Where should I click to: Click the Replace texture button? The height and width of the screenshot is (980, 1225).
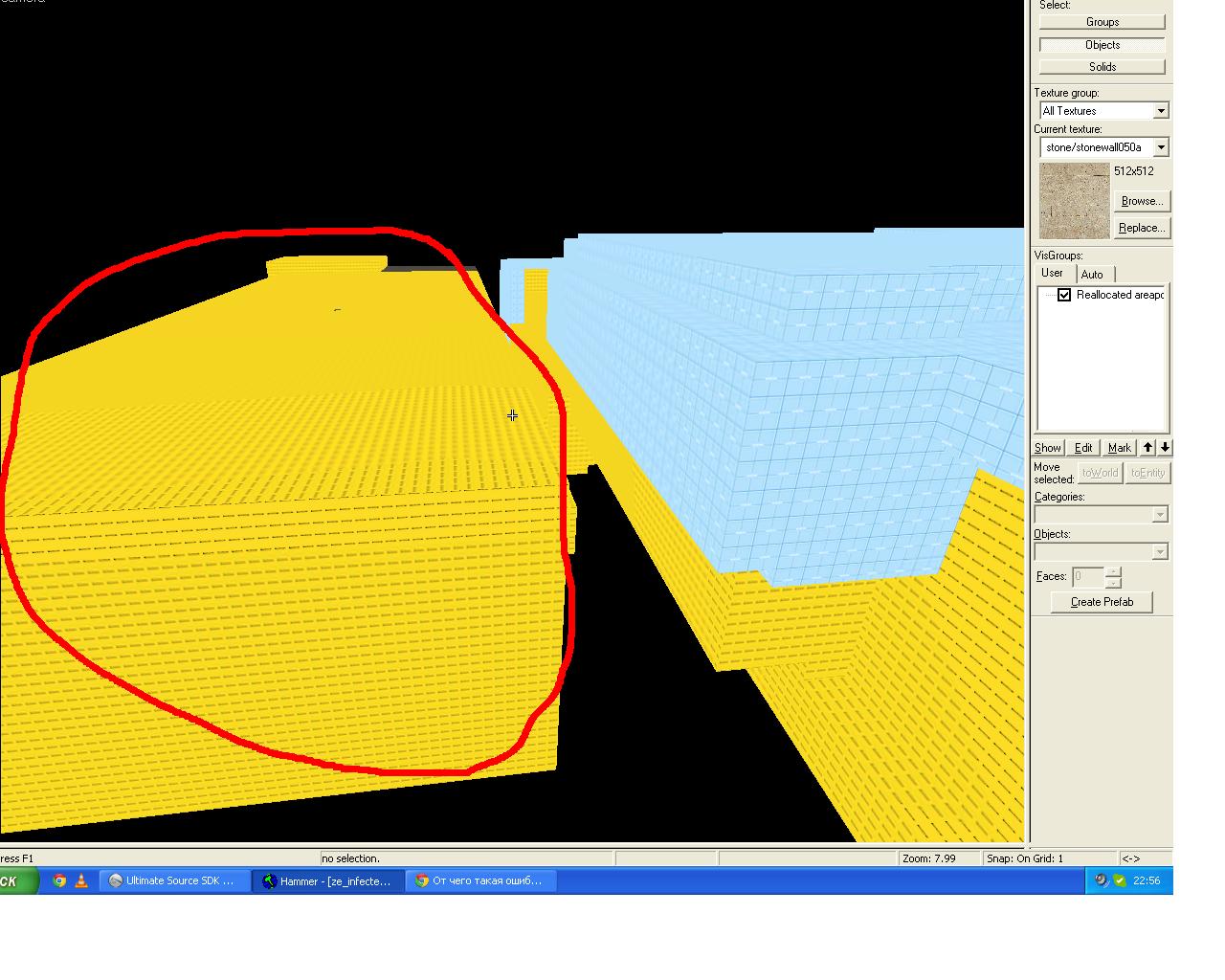[x=1141, y=228]
